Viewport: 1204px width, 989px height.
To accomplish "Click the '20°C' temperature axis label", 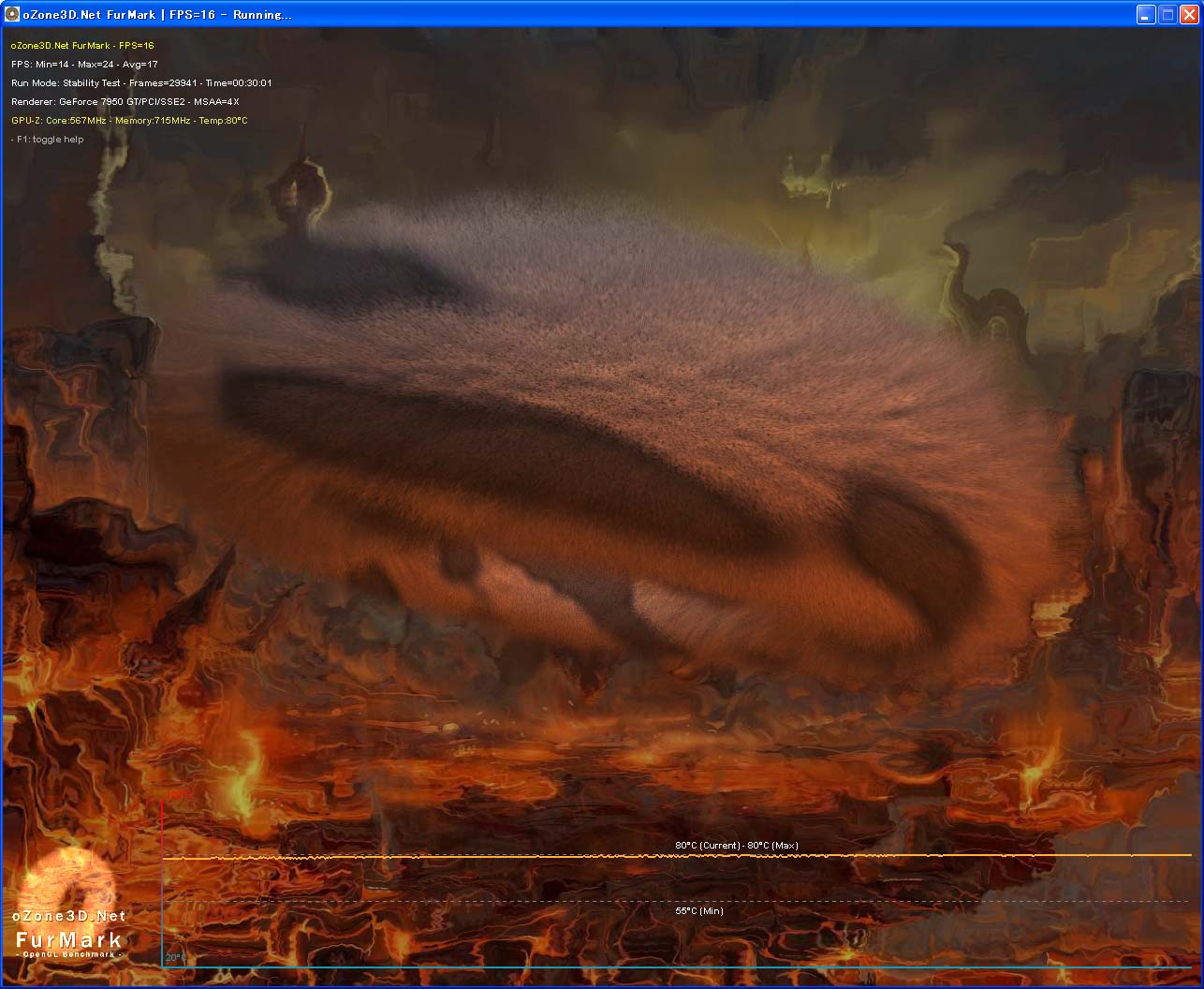I will tap(175, 957).
